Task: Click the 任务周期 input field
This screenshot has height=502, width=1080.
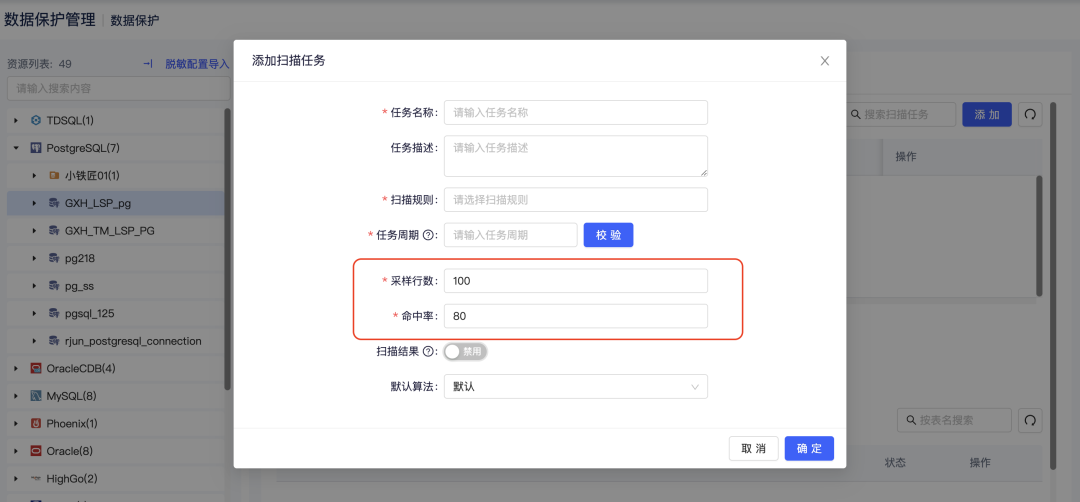Action: click(x=510, y=235)
